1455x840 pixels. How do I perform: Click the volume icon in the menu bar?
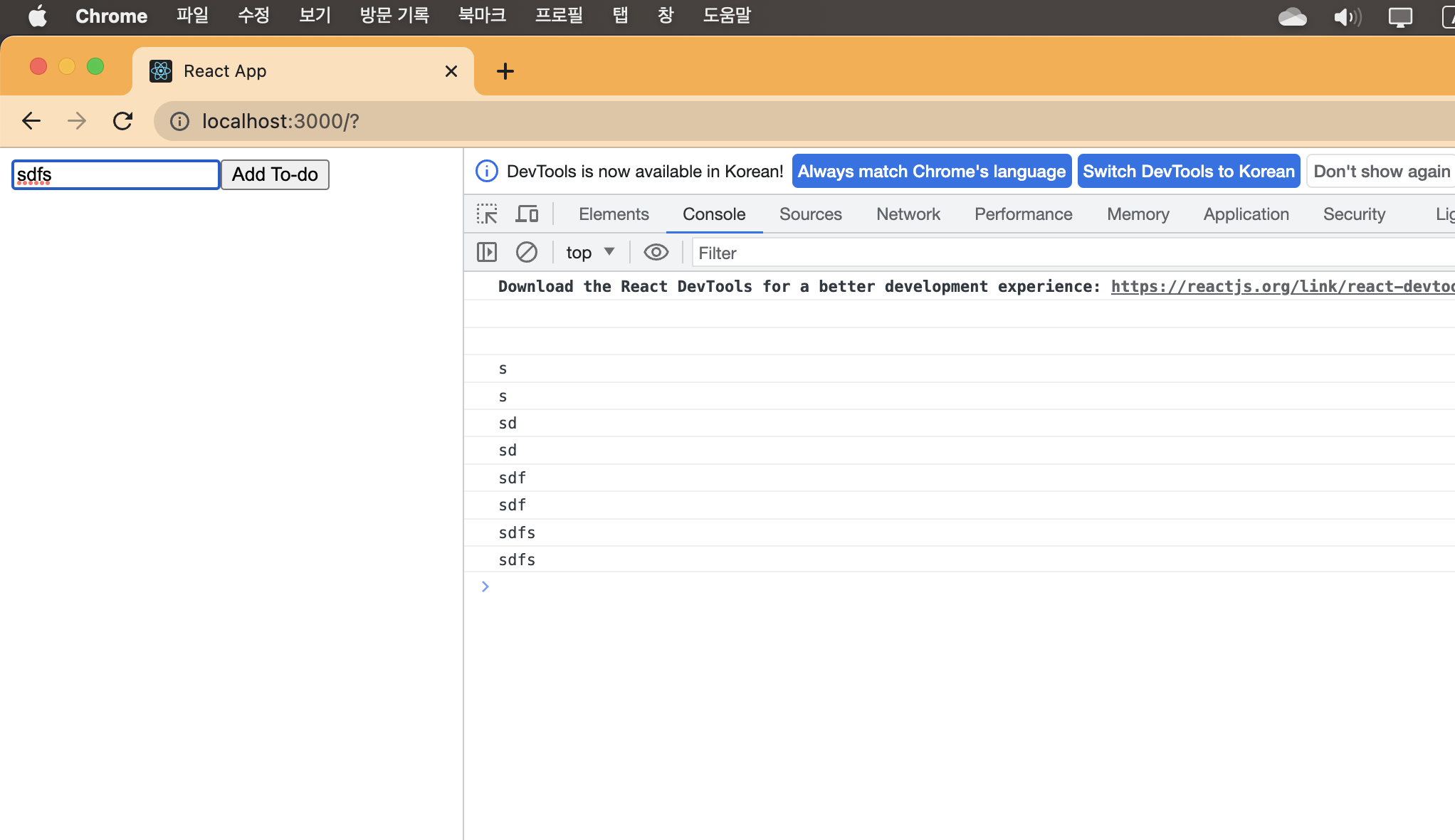[x=1347, y=16]
